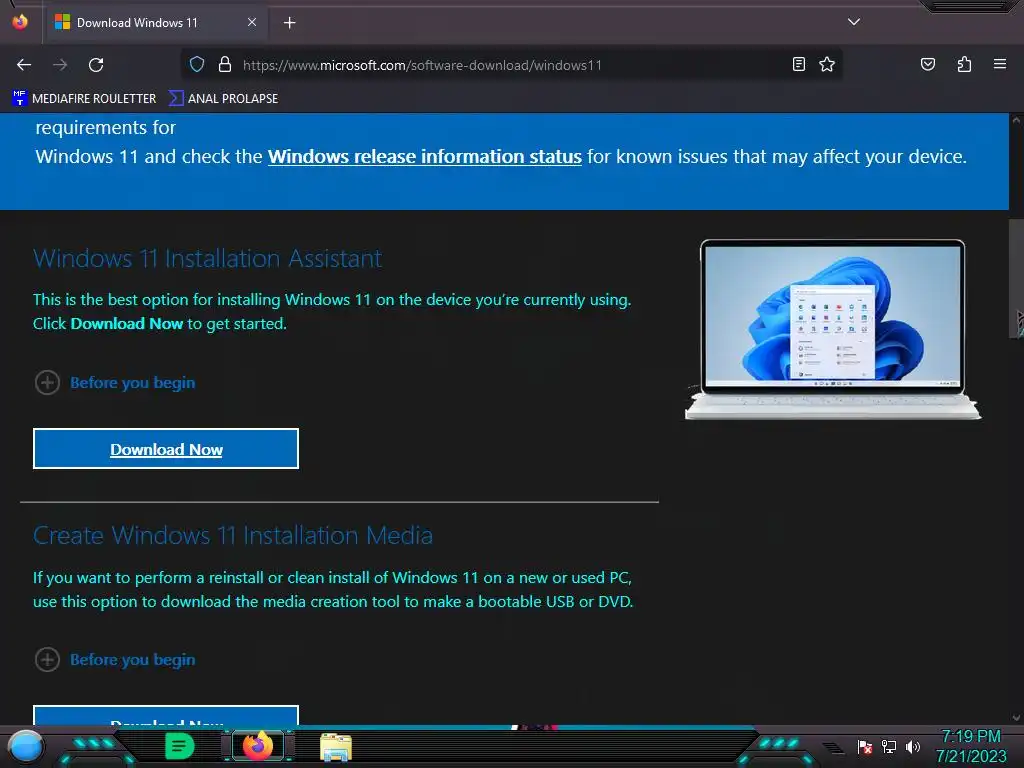The image size is (1024, 768).
Task: View site security padlock details
Action: pyautogui.click(x=225, y=65)
